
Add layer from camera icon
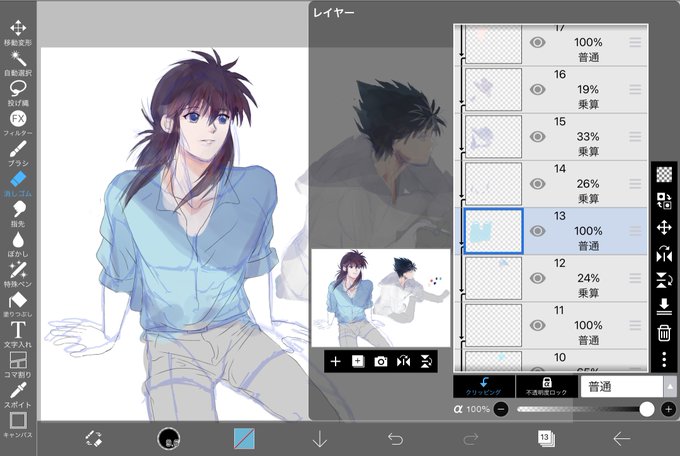pyautogui.click(x=380, y=361)
